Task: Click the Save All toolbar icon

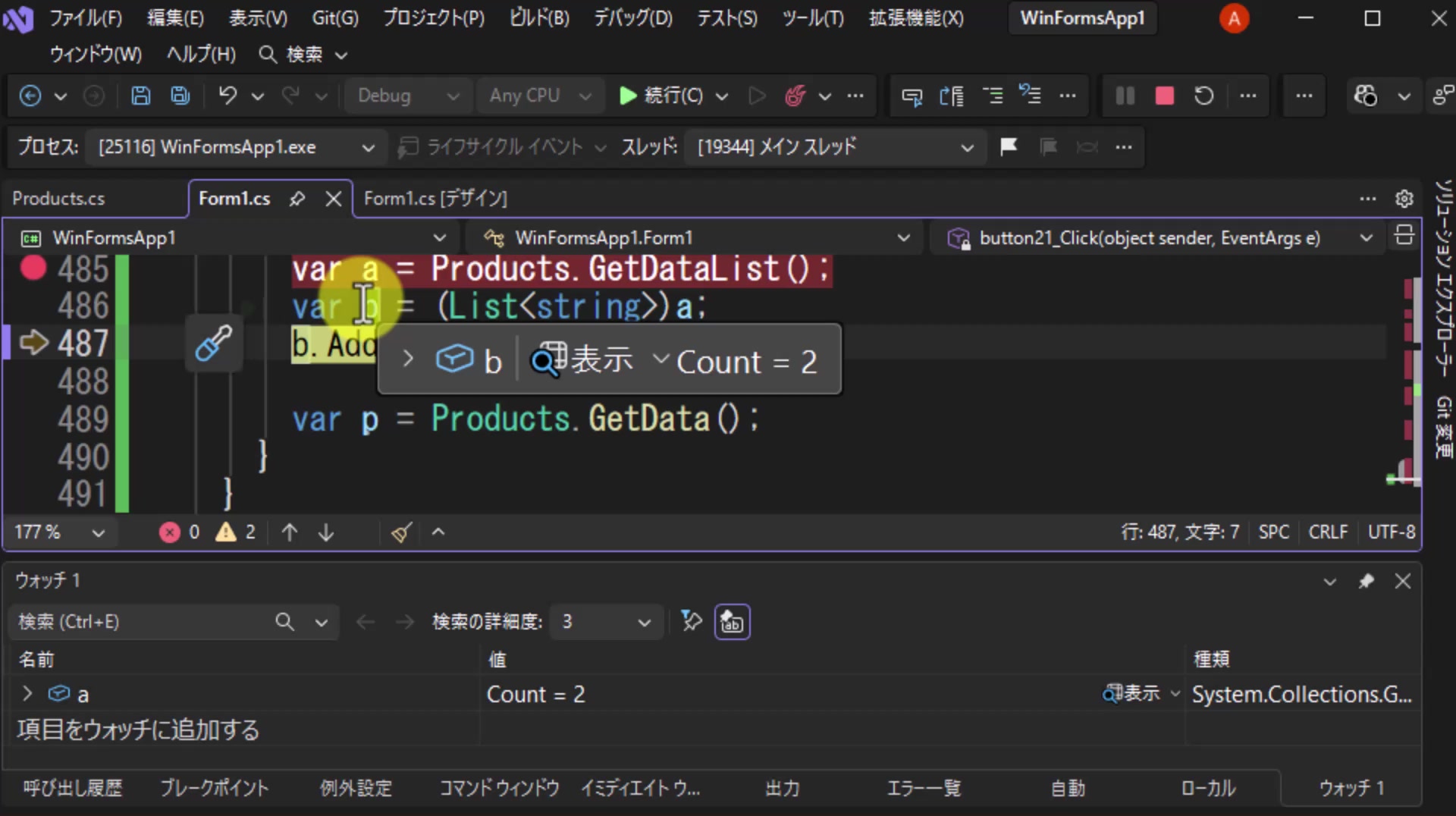Action: 180,96
